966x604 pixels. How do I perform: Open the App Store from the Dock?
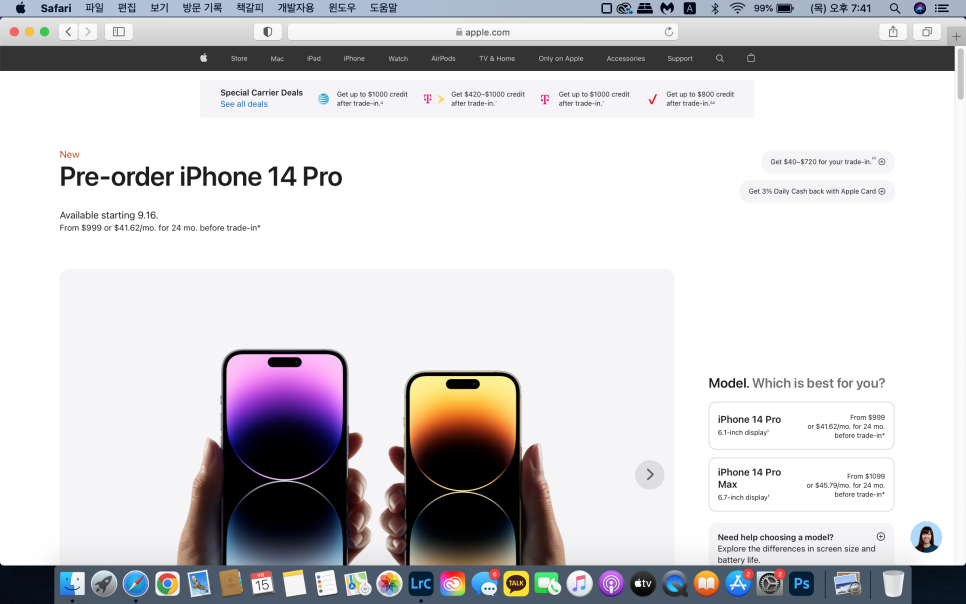[738, 583]
